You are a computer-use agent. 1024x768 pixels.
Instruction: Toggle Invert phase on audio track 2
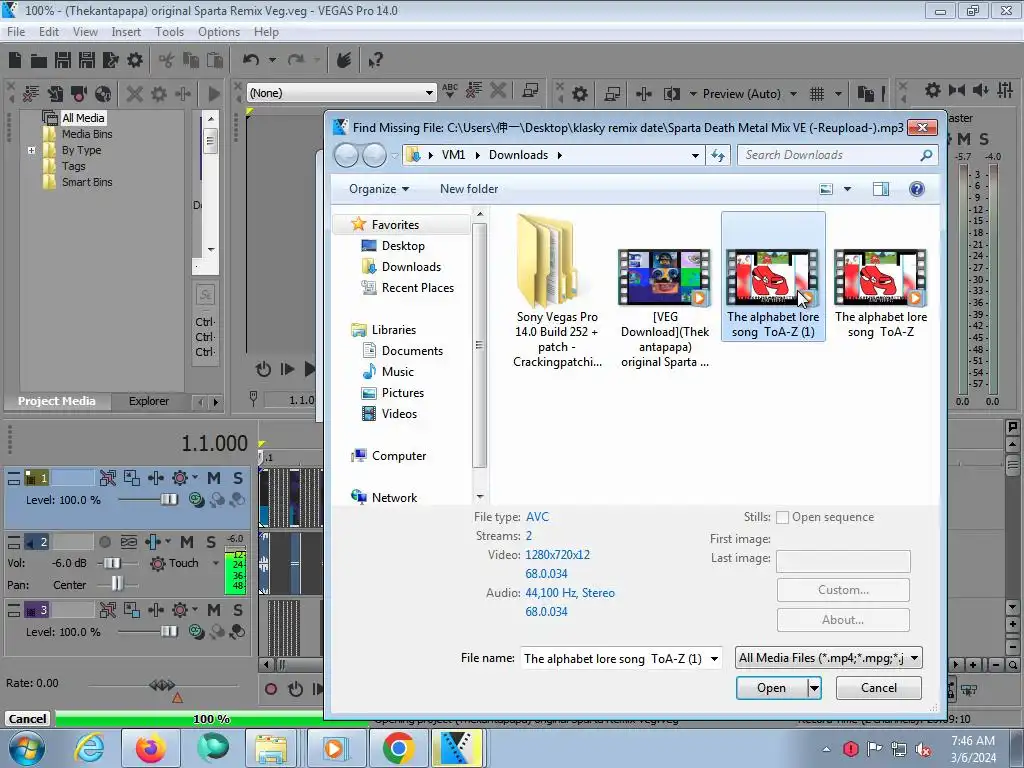(x=129, y=542)
